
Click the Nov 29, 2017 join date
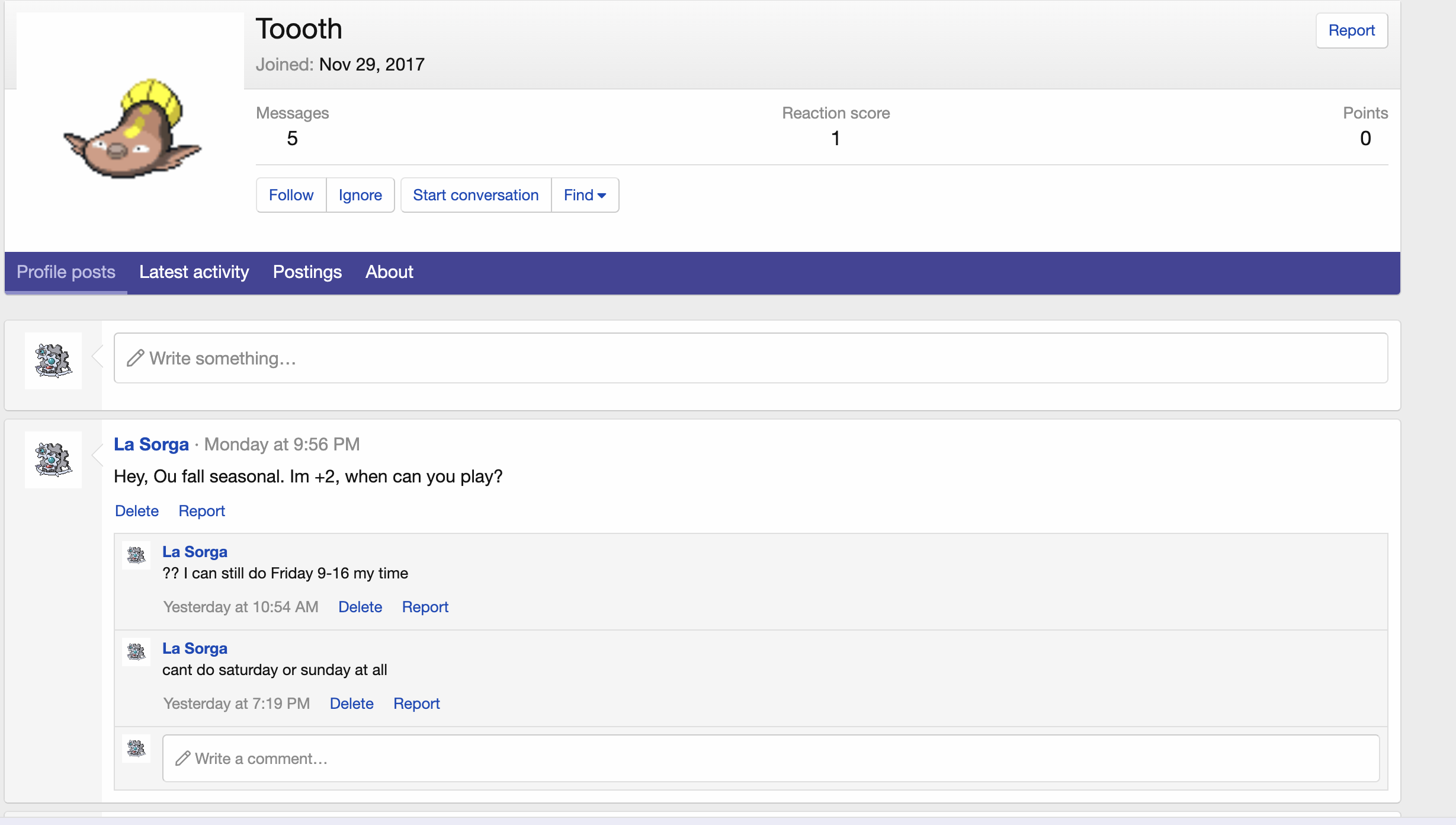click(x=372, y=65)
